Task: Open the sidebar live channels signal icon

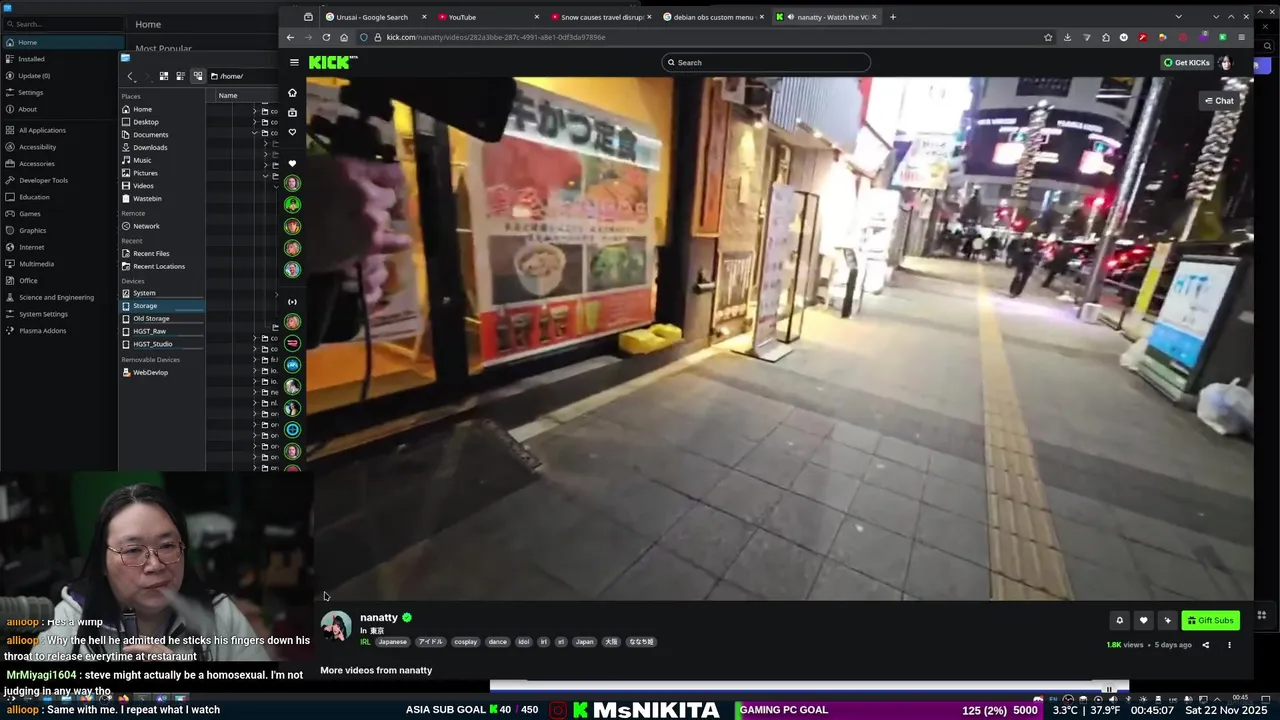Action: pyautogui.click(x=292, y=301)
